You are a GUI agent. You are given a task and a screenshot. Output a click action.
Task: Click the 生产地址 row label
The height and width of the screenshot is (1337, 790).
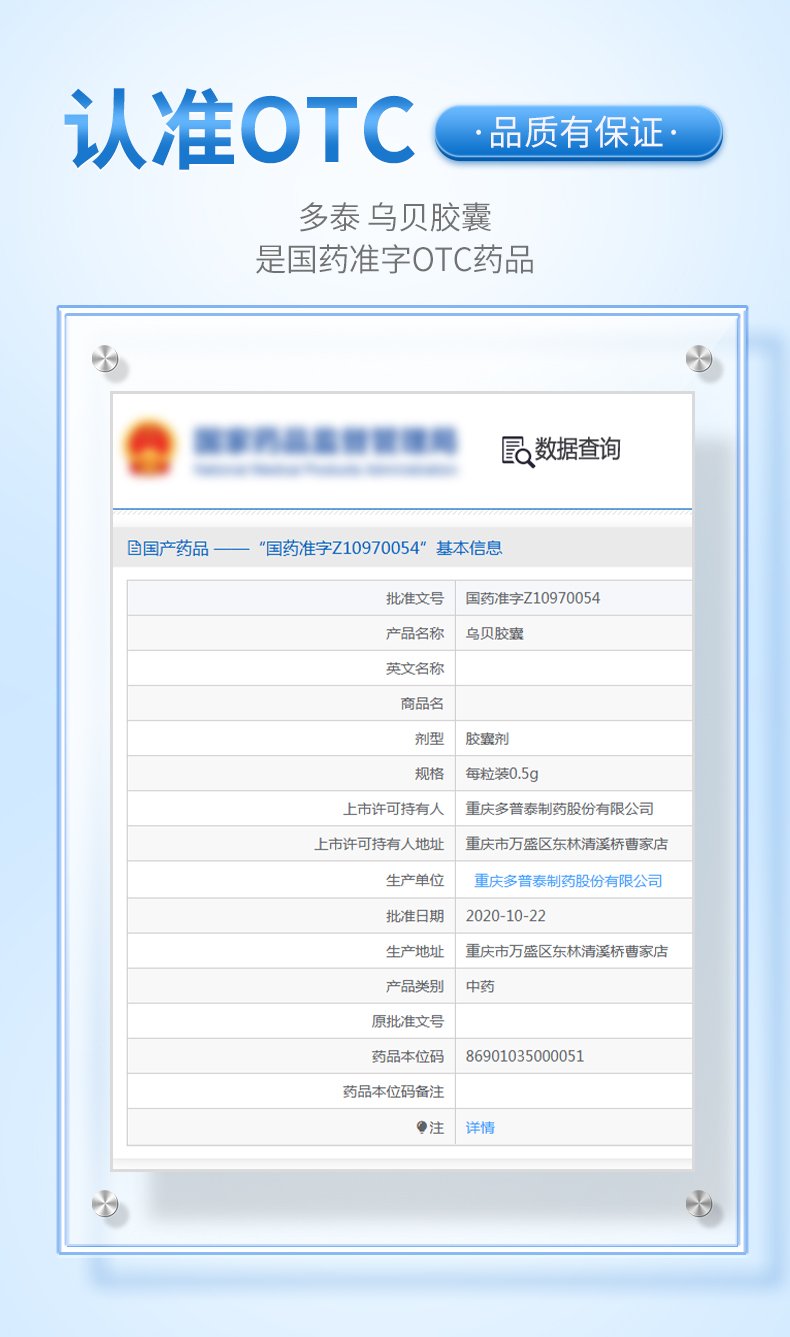coord(415,951)
